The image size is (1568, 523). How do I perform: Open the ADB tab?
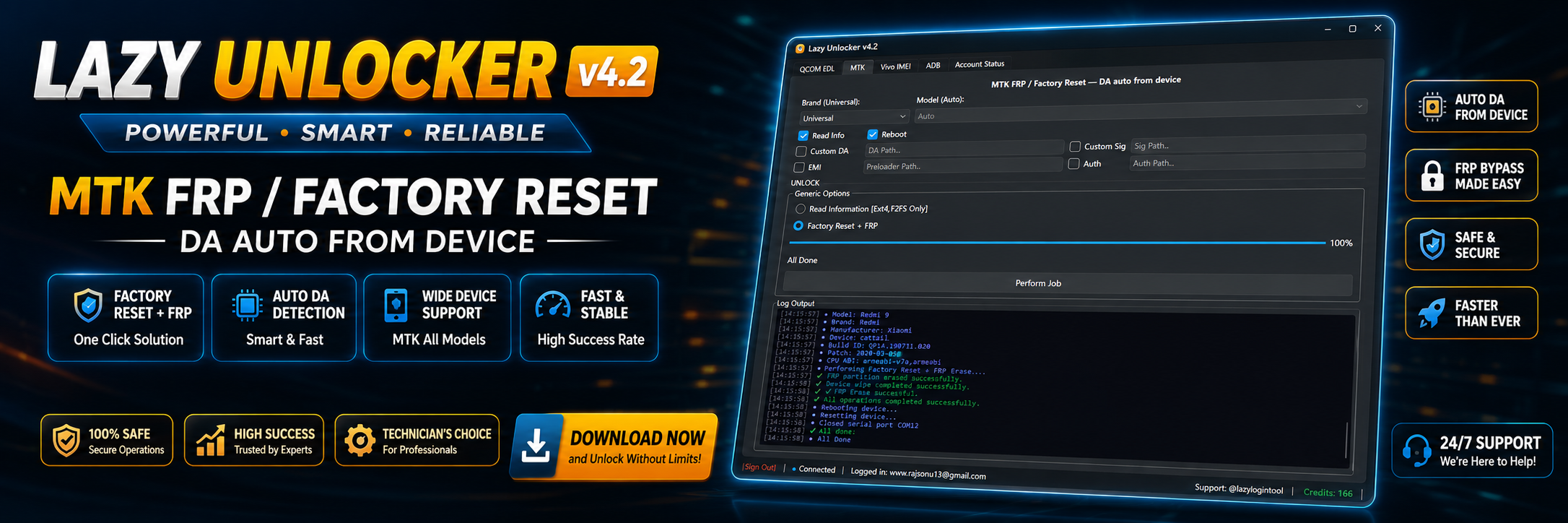pos(933,65)
